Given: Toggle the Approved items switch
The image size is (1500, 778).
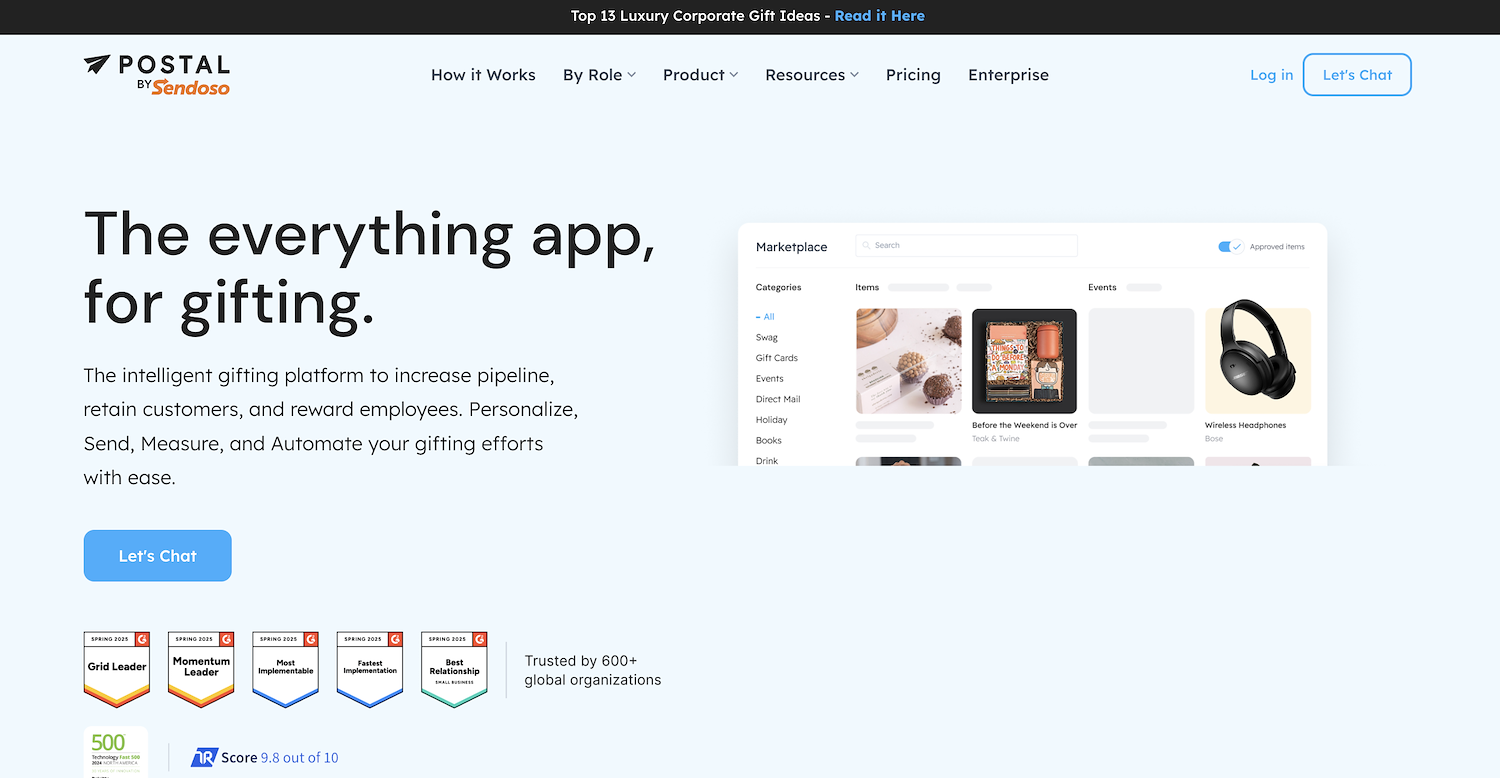Looking at the screenshot, I should click(x=1230, y=246).
